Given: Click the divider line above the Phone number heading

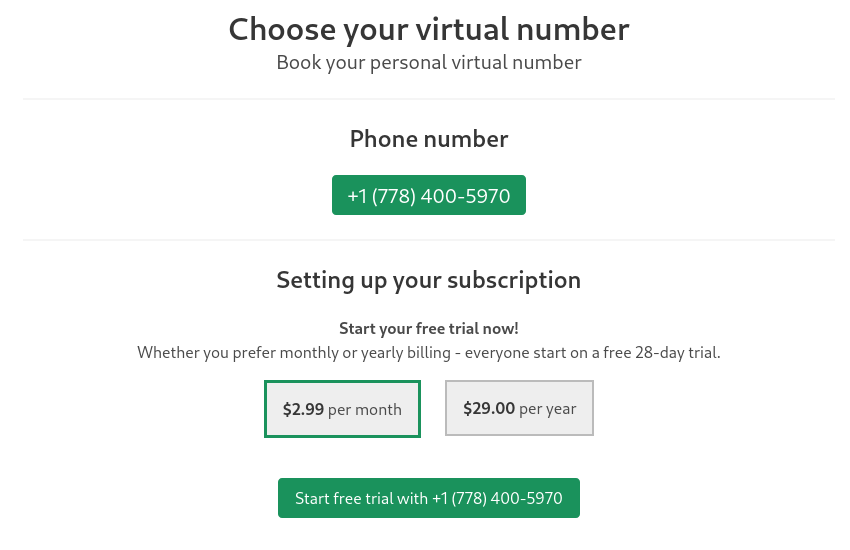Looking at the screenshot, I should coord(428,99).
